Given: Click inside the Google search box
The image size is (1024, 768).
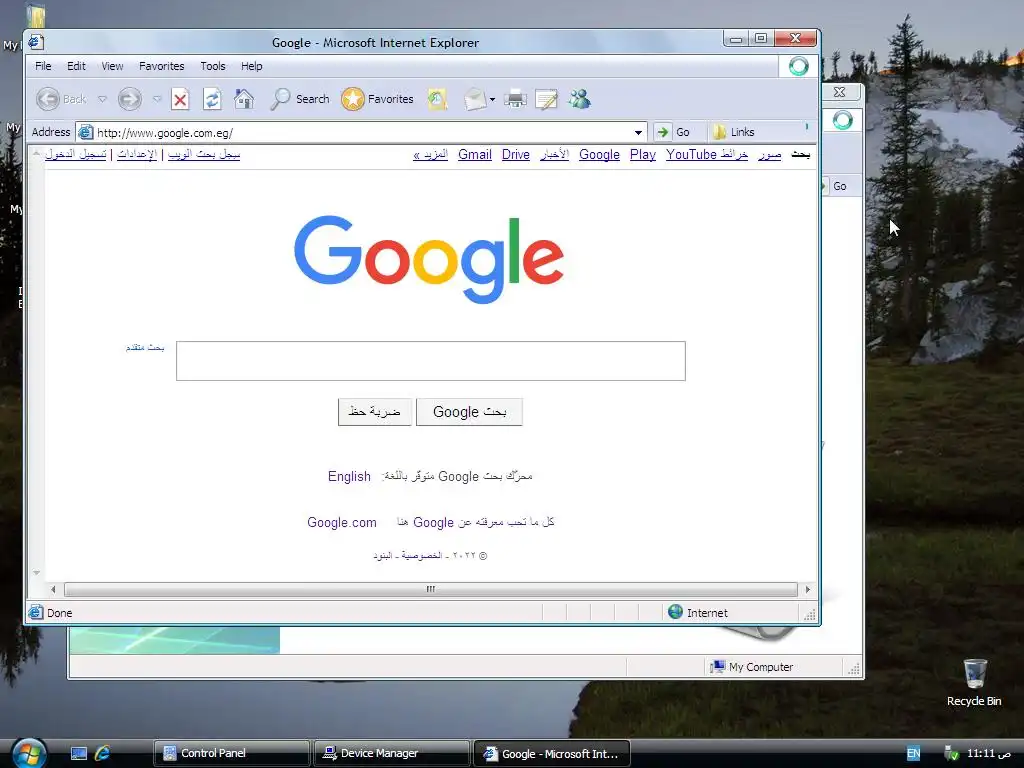Looking at the screenshot, I should click(x=431, y=360).
